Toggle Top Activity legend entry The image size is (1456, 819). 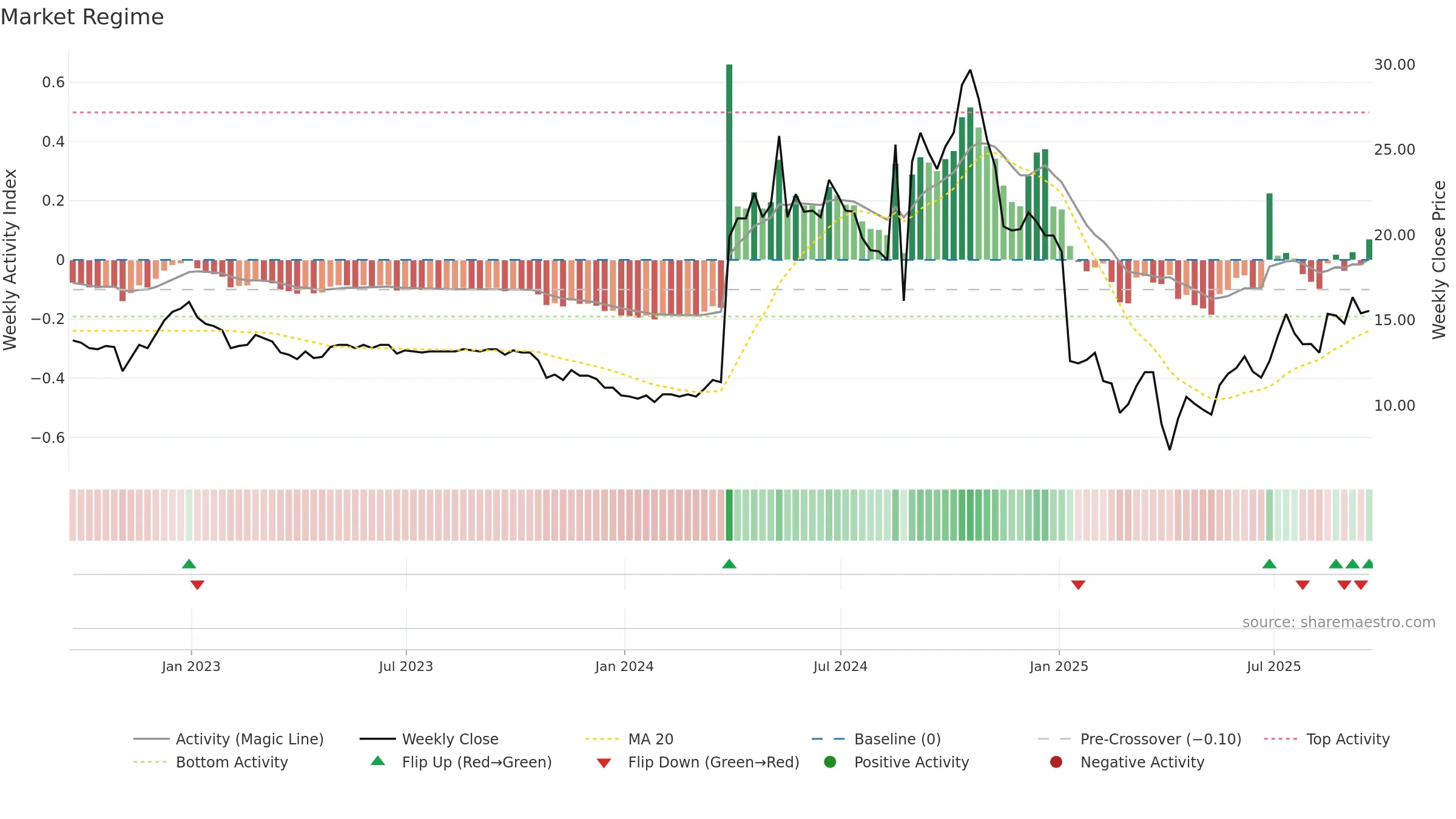tap(1326, 739)
